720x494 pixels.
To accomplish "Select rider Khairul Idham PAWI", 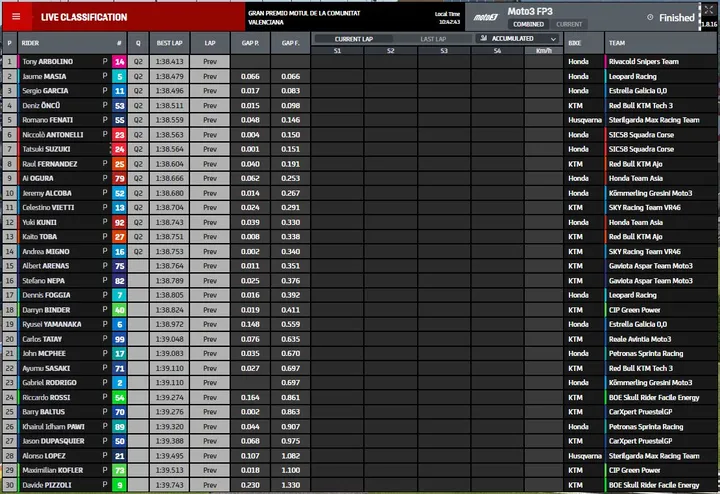I will pyautogui.click(x=53, y=427).
